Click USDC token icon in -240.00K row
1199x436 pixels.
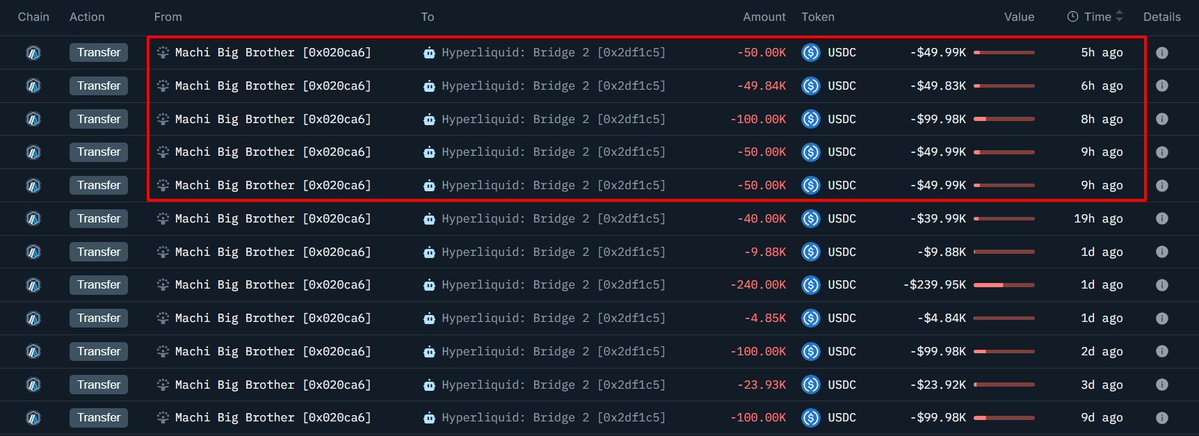click(811, 285)
